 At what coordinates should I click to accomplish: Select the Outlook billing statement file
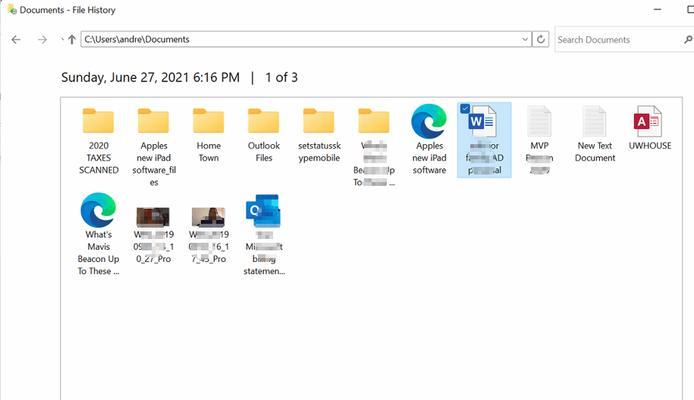click(264, 235)
